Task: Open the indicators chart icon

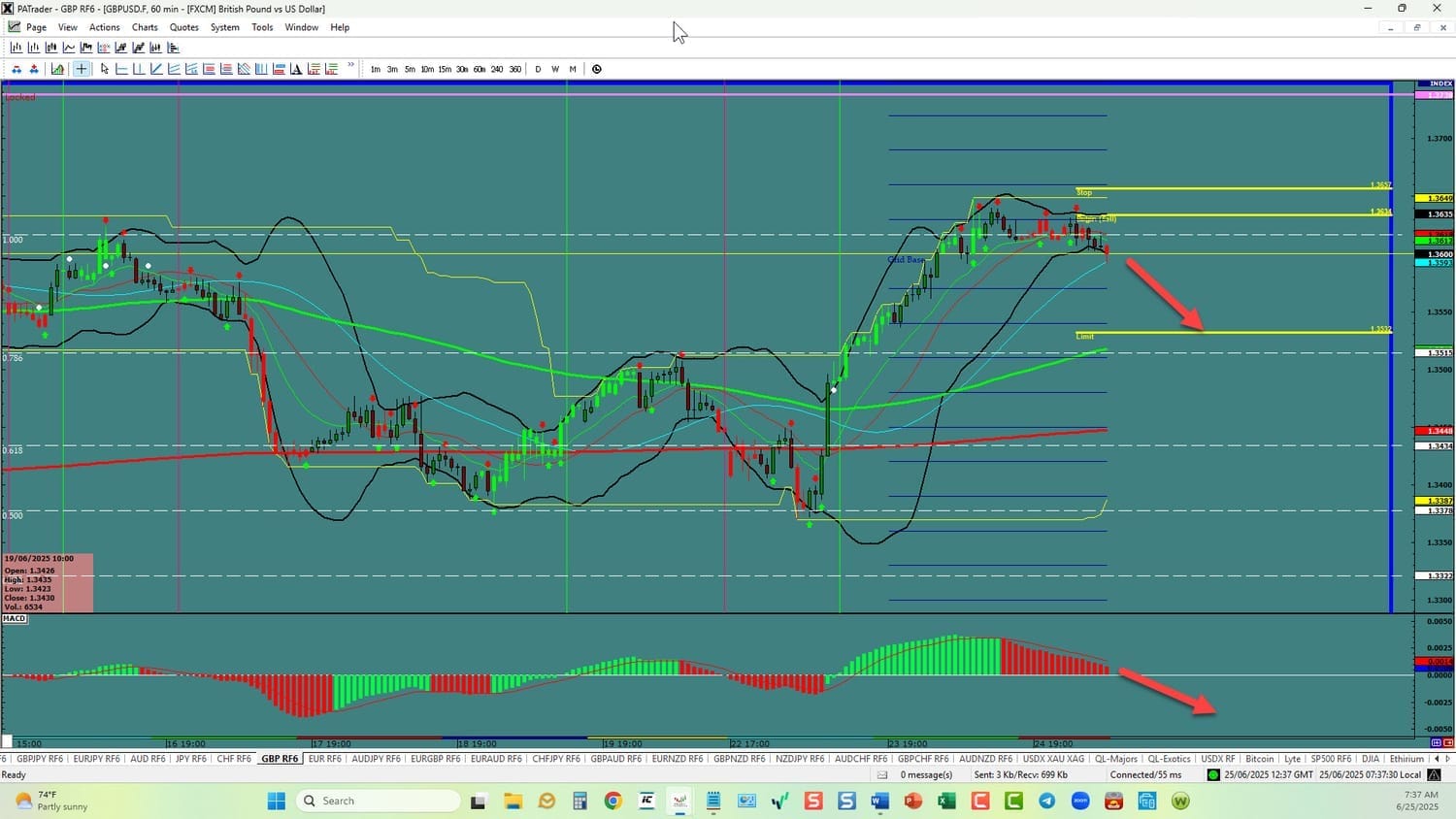Action: (58, 69)
